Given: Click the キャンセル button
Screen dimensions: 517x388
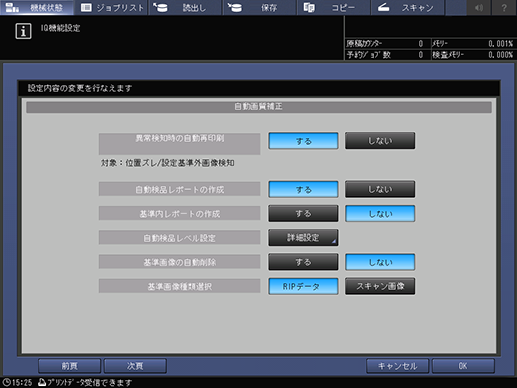Looking at the screenshot, I should (x=397, y=366).
